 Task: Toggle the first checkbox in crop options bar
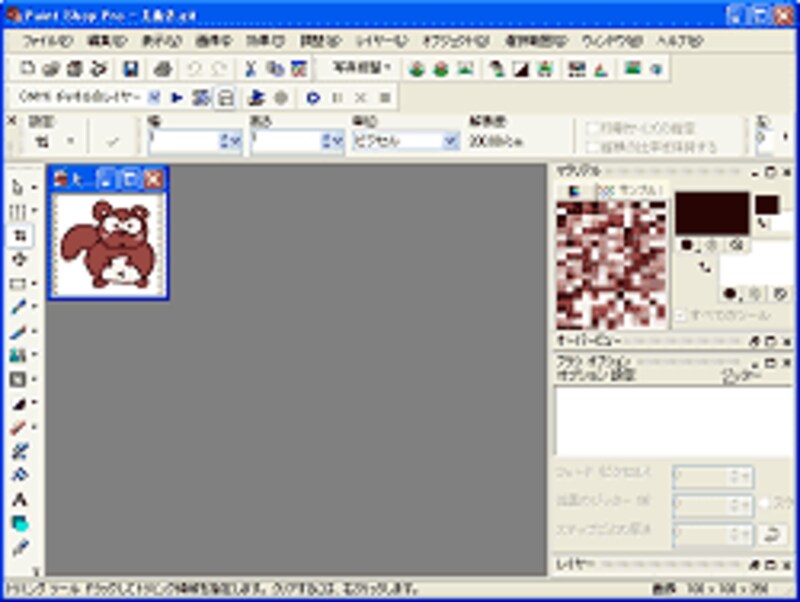[x=592, y=128]
